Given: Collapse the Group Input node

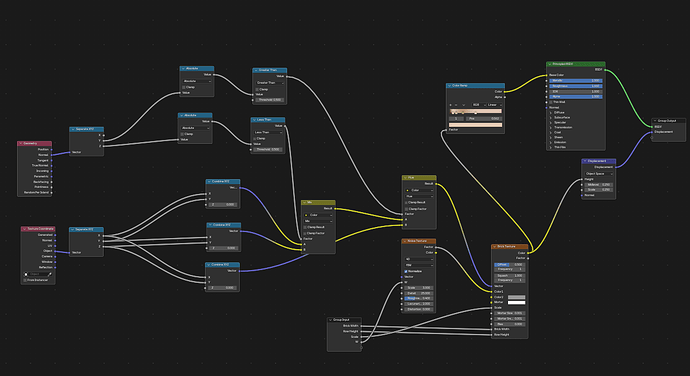Looking at the screenshot, I should pyautogui.click(x=330, y=320).
